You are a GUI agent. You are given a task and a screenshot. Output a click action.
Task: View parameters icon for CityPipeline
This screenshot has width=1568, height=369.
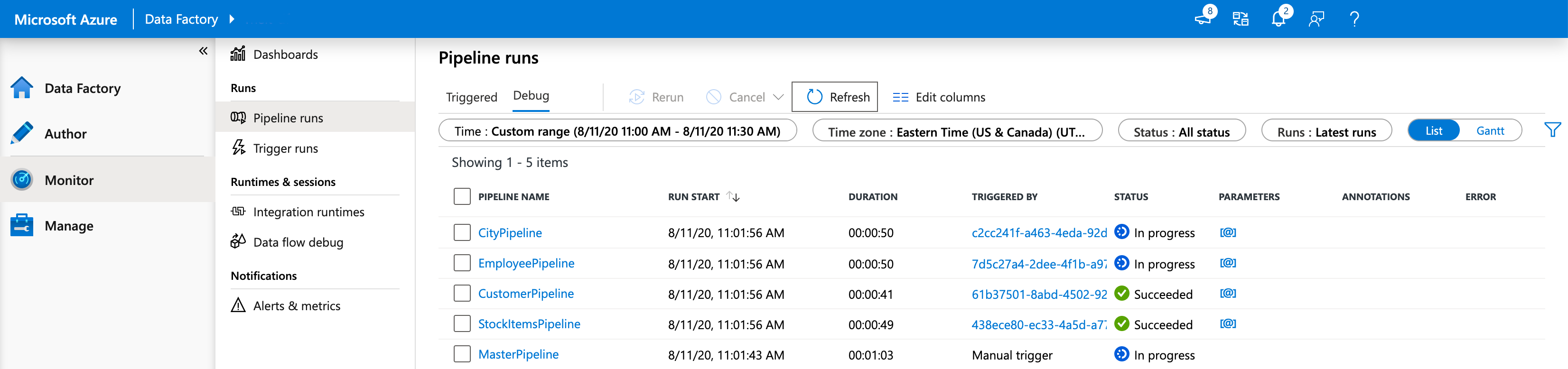tap(1228, 232)
